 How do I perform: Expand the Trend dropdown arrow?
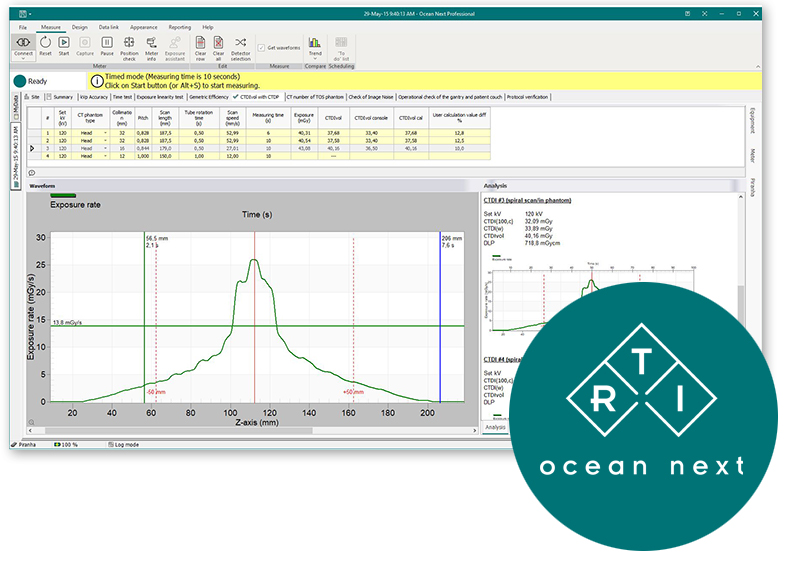click(x=315, y=59)
